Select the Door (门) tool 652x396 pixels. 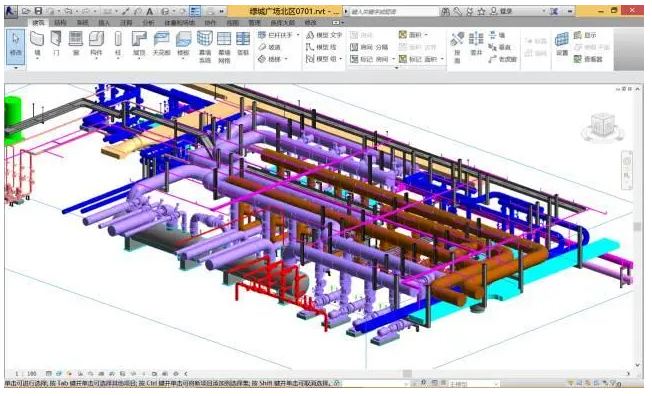tap(56, 44)
